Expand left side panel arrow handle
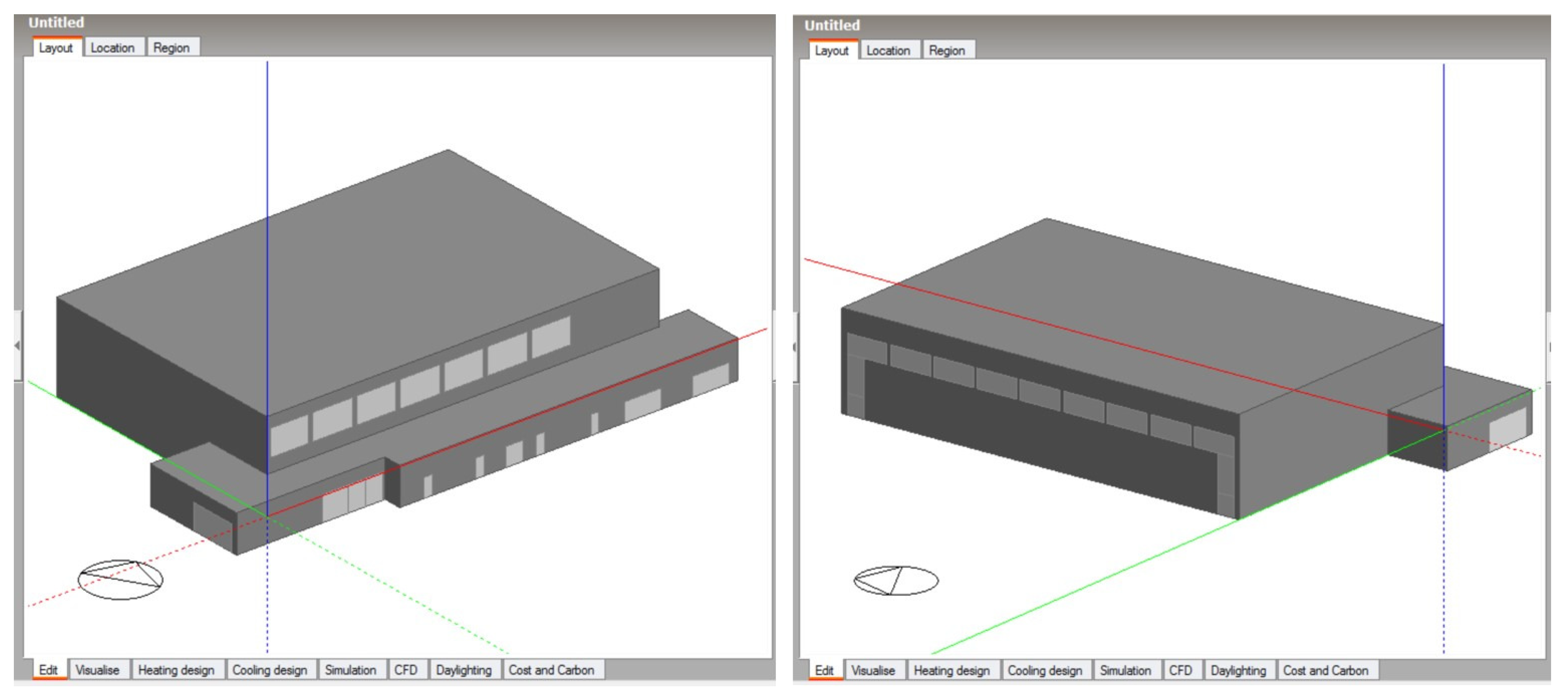 [x=17, y=346]
